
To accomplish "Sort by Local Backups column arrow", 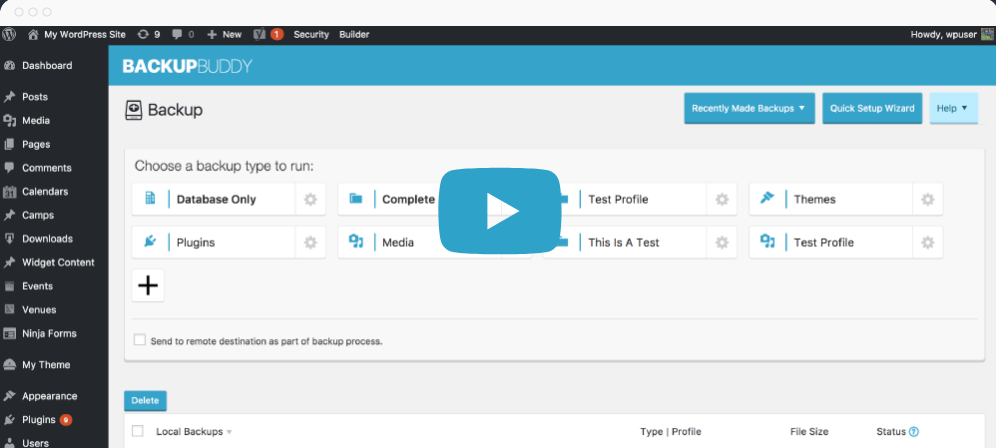I will [x=229, y=432].
